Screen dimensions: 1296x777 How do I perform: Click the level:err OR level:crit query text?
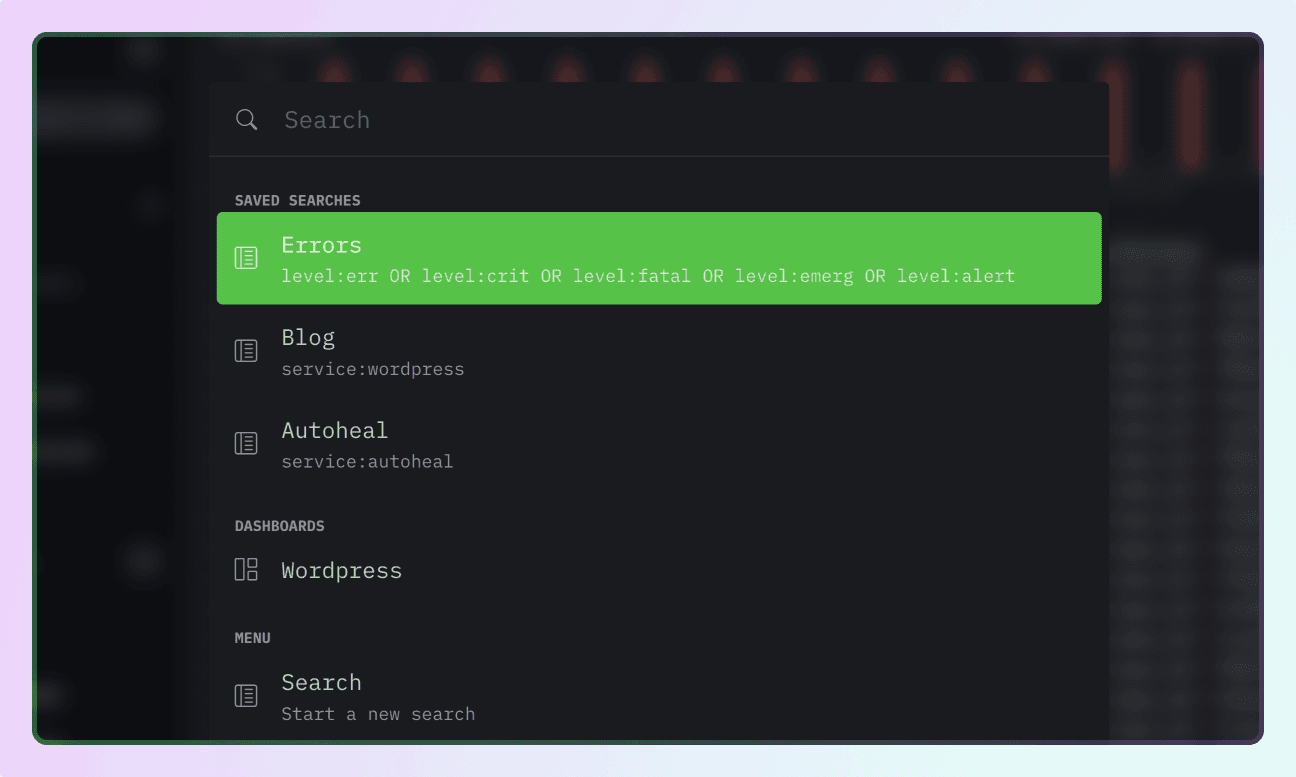[x=647, y=276]
